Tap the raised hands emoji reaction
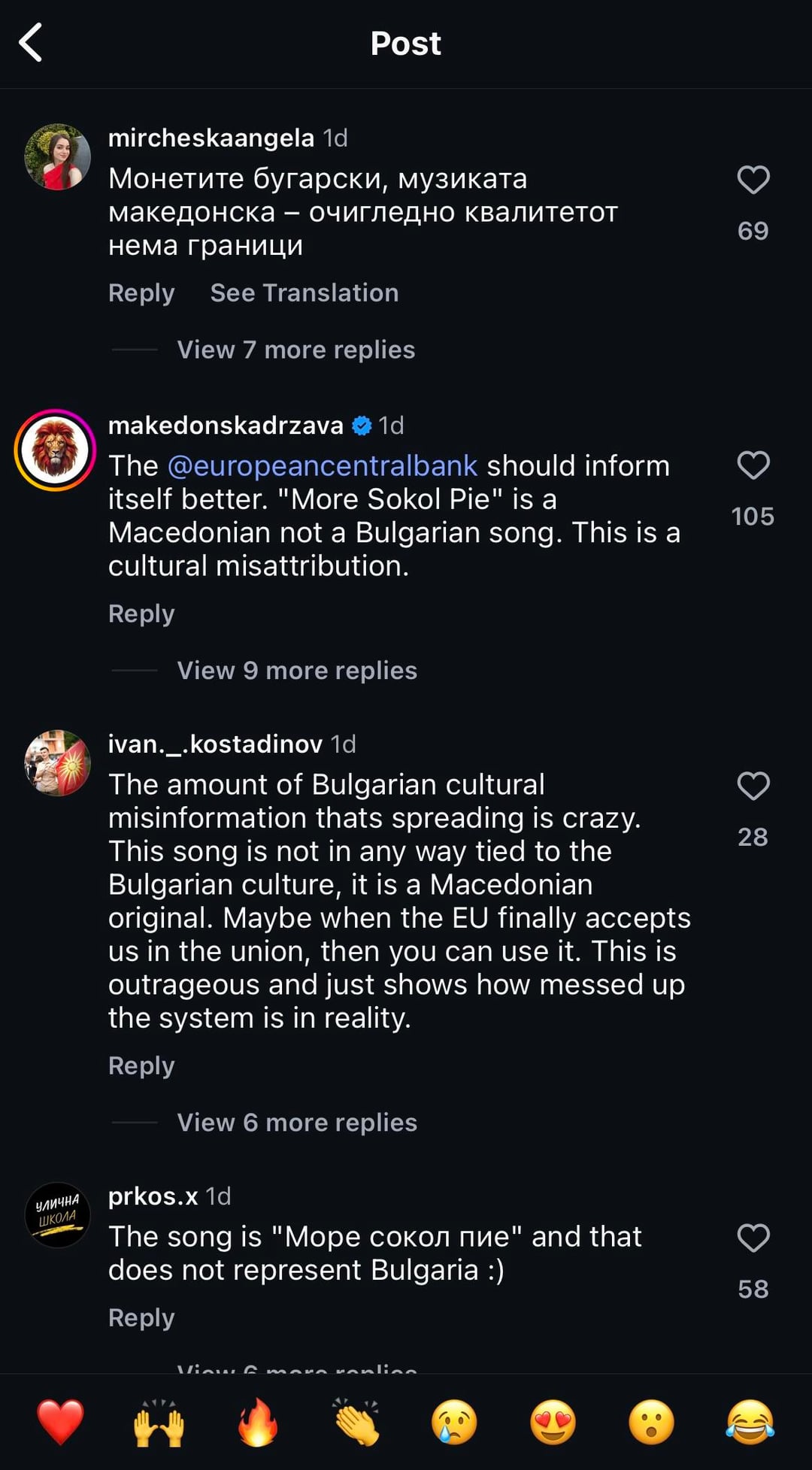This screenshot has height=1470, width=812. (159, 1422)
